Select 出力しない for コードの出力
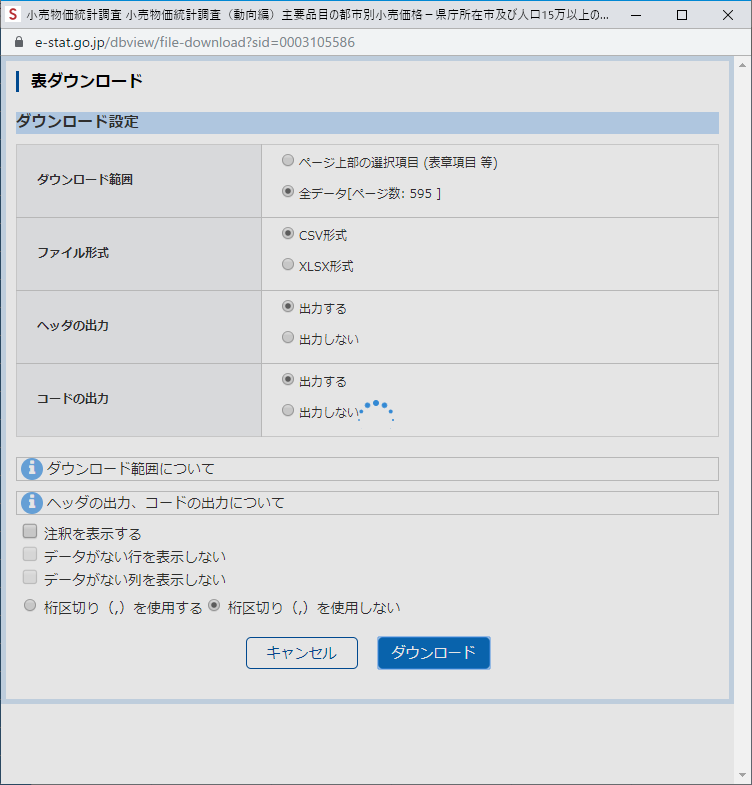This screenshot has width=752, height=785. (x=288, y=411)
